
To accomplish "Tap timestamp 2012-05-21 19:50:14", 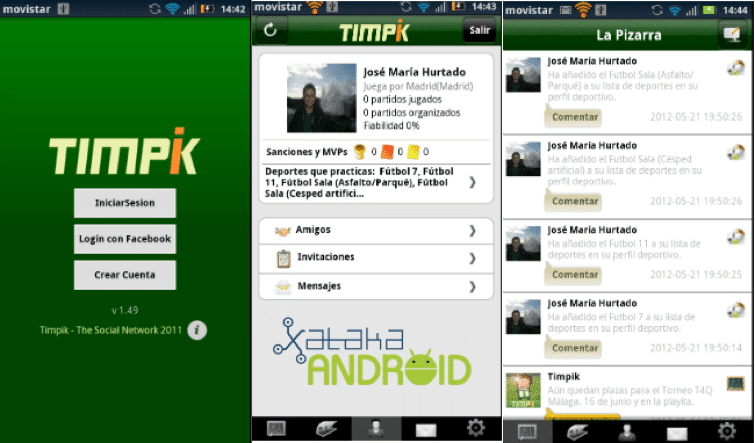I will coord(696,348).
